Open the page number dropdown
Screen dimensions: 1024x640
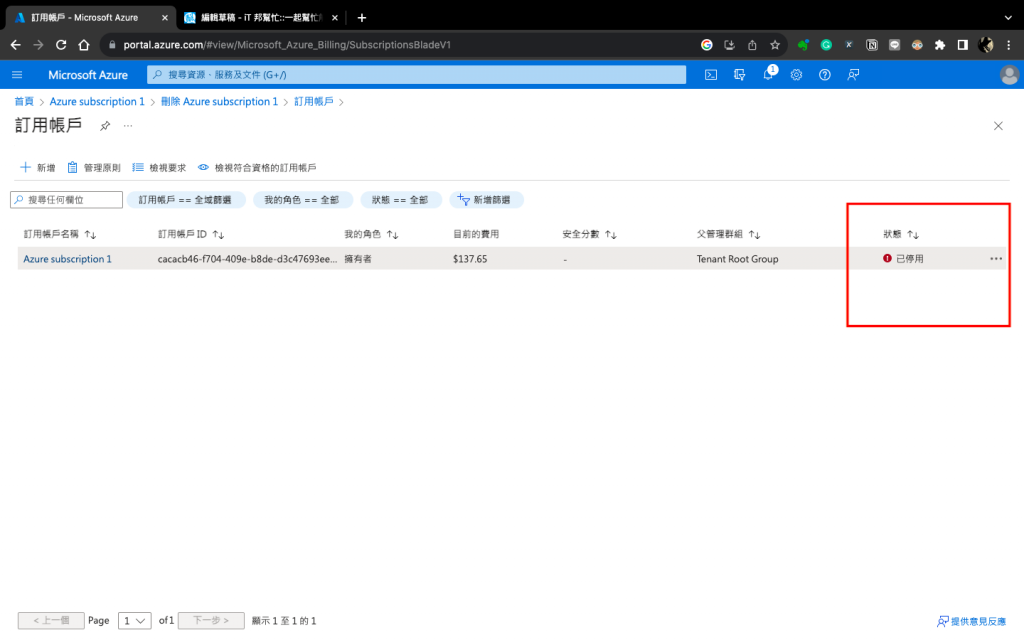(x=135, y=620)
